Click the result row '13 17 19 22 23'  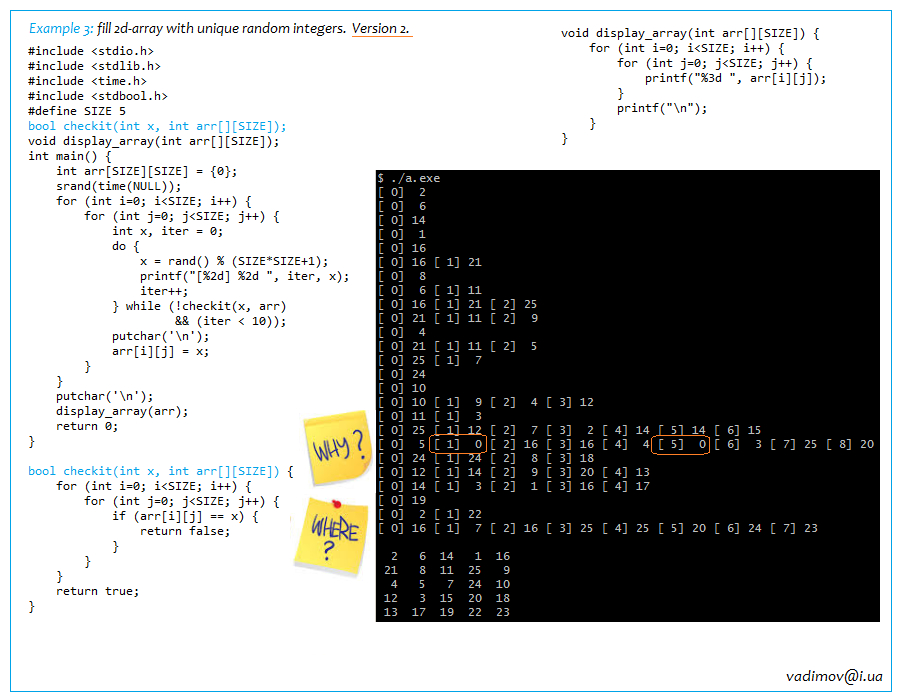(447, 612)
